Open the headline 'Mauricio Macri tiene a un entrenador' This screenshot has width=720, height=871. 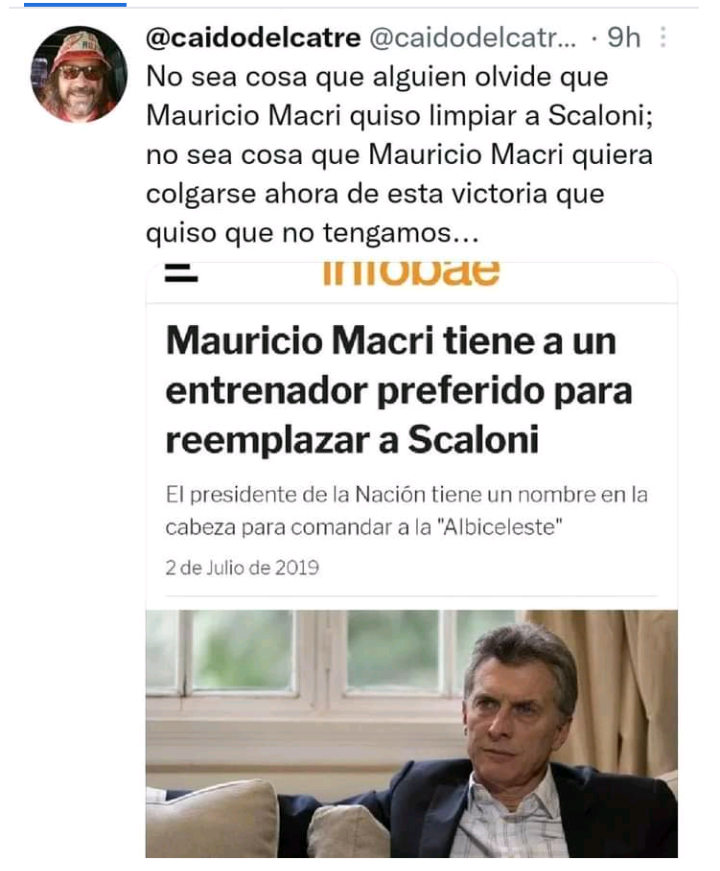click(399, 366)
